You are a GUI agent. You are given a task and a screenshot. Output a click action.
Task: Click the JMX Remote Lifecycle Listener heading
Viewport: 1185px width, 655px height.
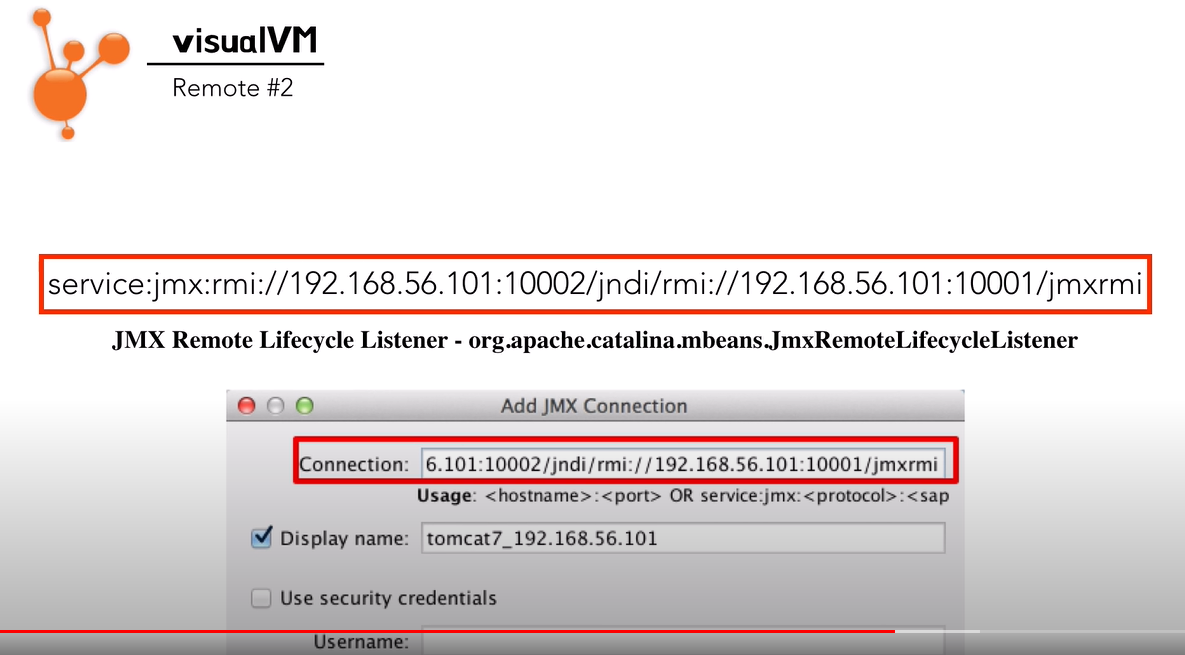click(x=595, y=340)
